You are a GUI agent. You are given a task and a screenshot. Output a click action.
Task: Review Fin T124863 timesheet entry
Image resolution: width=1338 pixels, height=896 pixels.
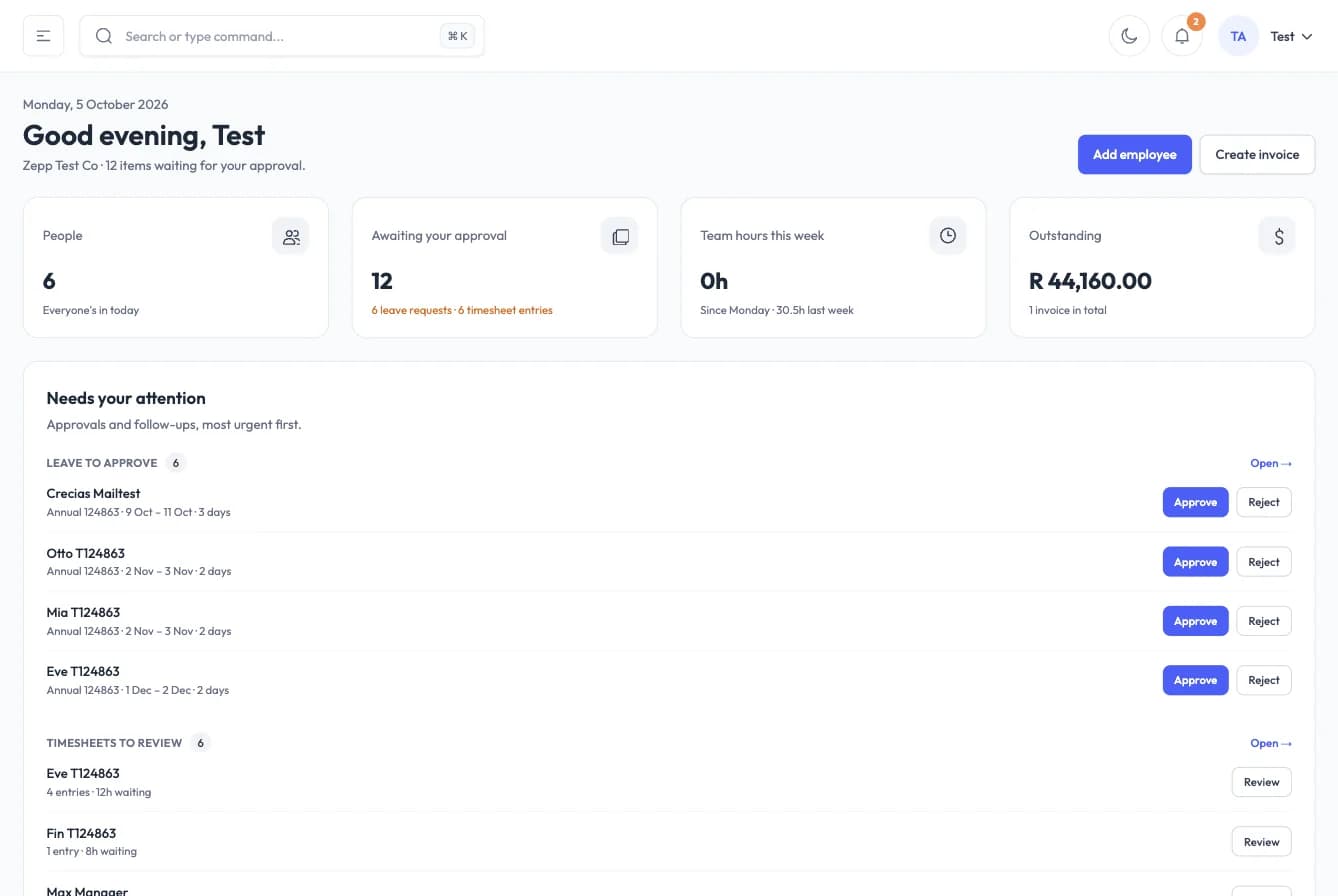[x=1261, y=842]
